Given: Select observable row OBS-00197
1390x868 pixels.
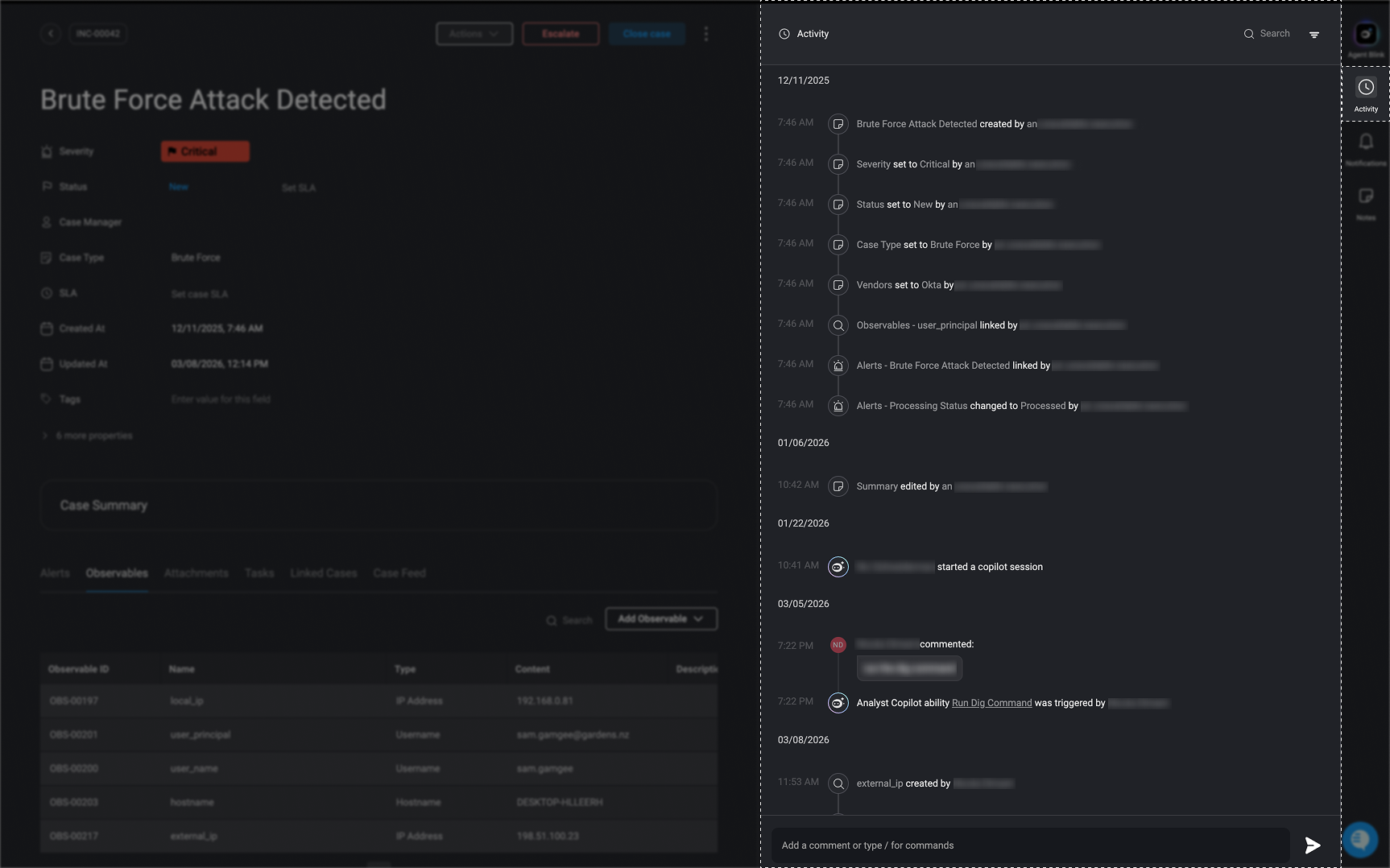Looking at the screenshot, I should [379, 701].
